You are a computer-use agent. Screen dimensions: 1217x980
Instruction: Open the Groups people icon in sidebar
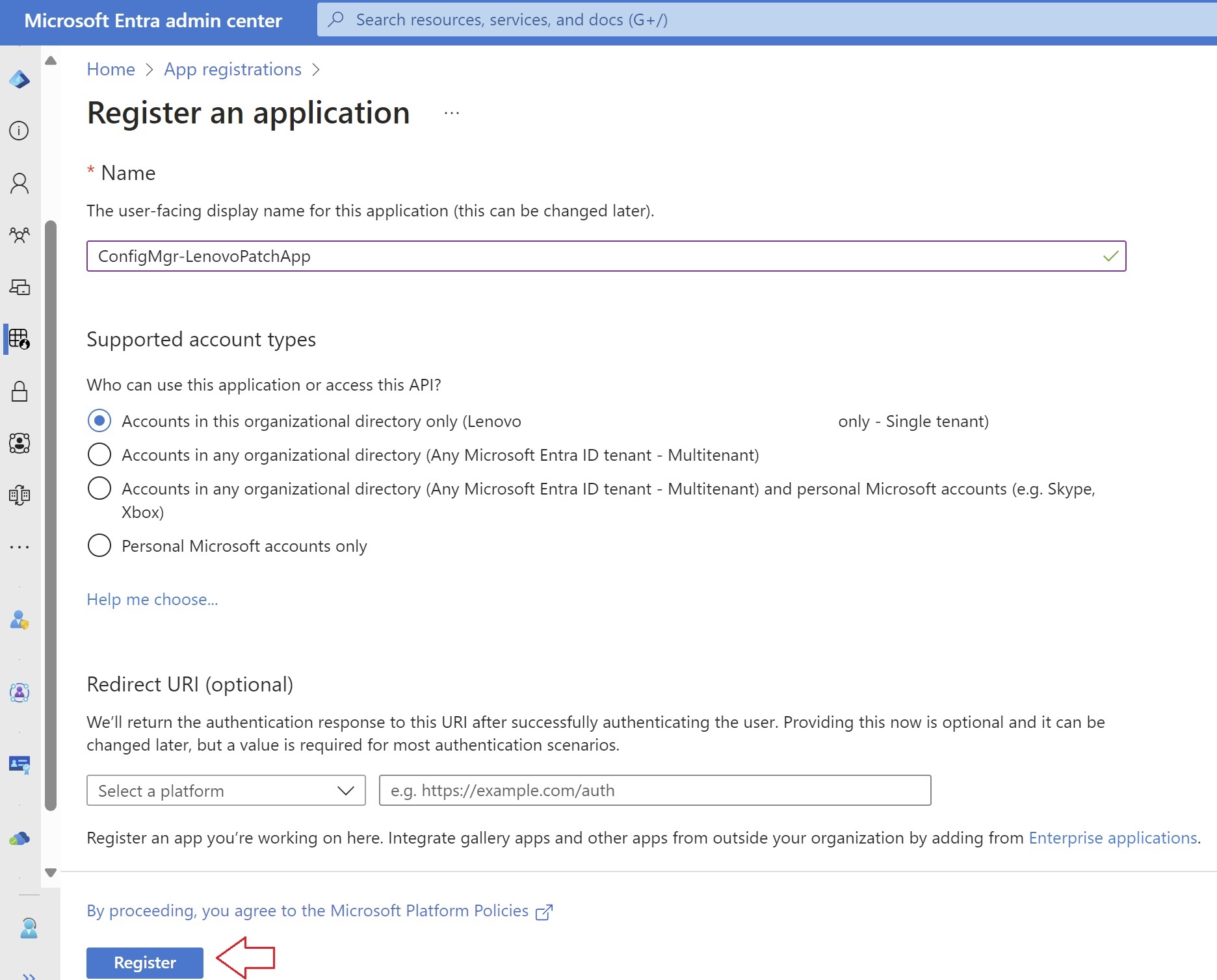tap(20, 235)
